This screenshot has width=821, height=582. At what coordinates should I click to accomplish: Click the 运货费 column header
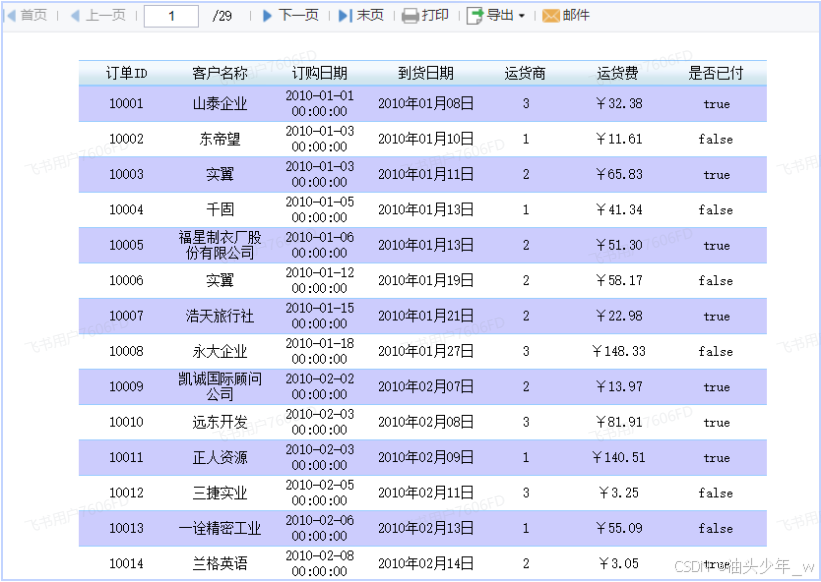pyautogui.click(x=618, y=73)
